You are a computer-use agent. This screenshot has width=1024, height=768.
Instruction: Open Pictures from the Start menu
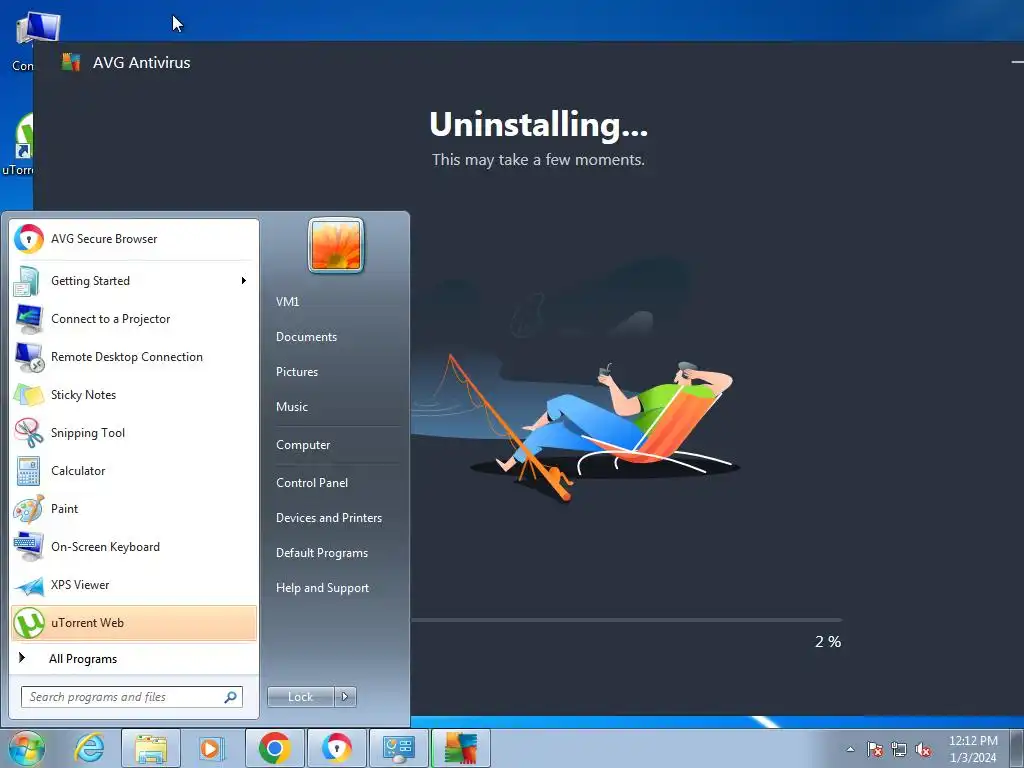[x=297, y=372]
